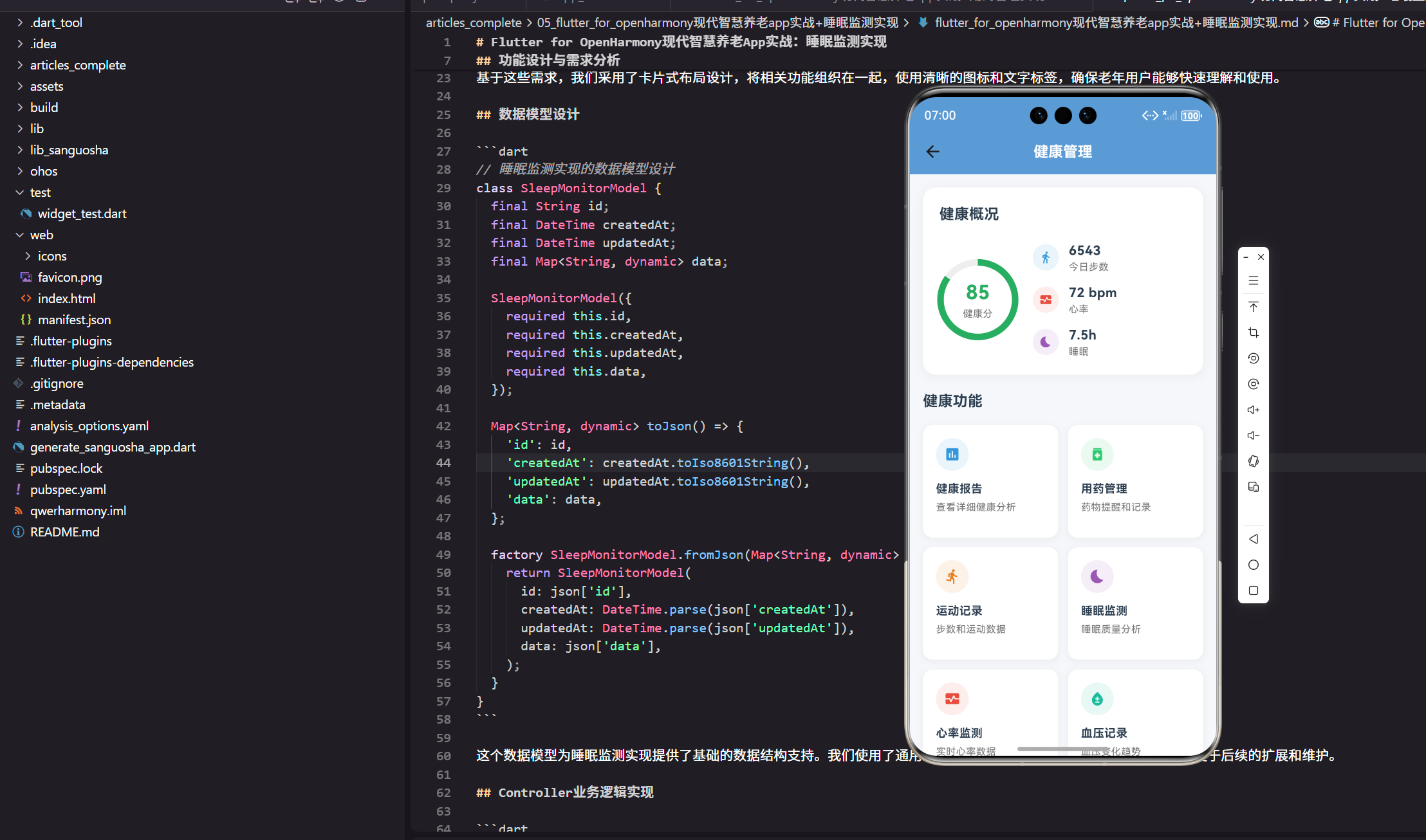Open manifest.json file
Image resolution: width=1426 pixels, height=840 pixels.
[x=74, y=320]
